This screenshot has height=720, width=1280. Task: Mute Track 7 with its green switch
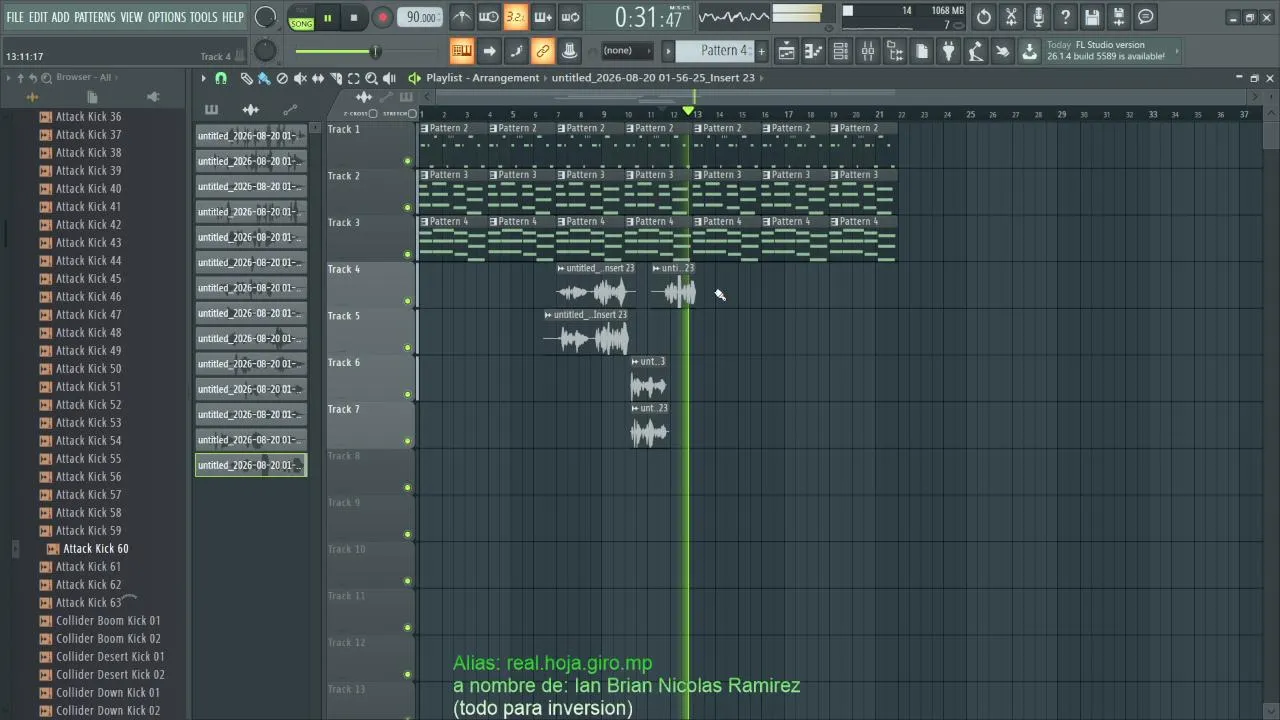tap(407, 441)
